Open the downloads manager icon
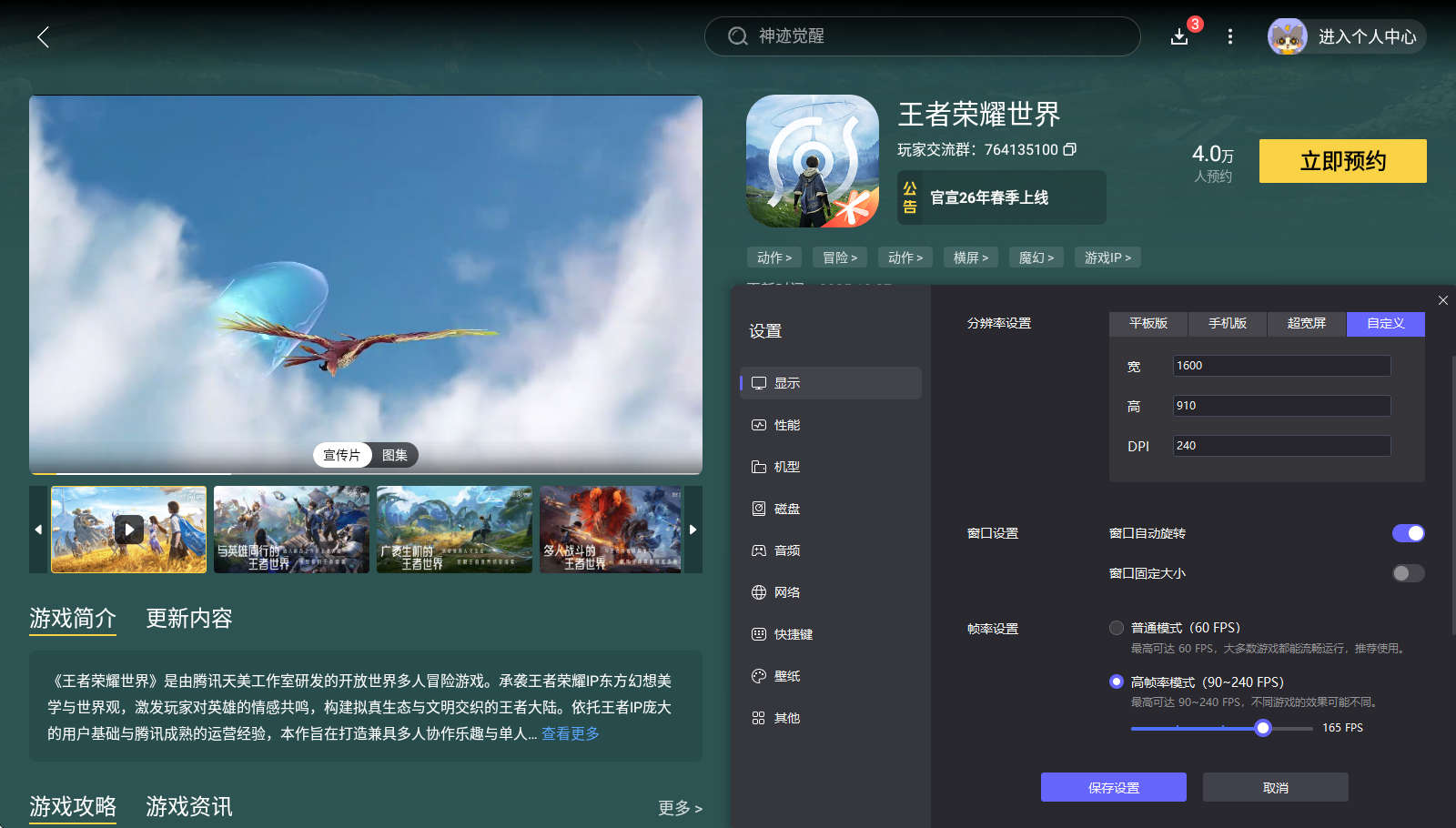Viewport: 1456px width, 828px height. pyautogui.click(x=1179, y=36)
